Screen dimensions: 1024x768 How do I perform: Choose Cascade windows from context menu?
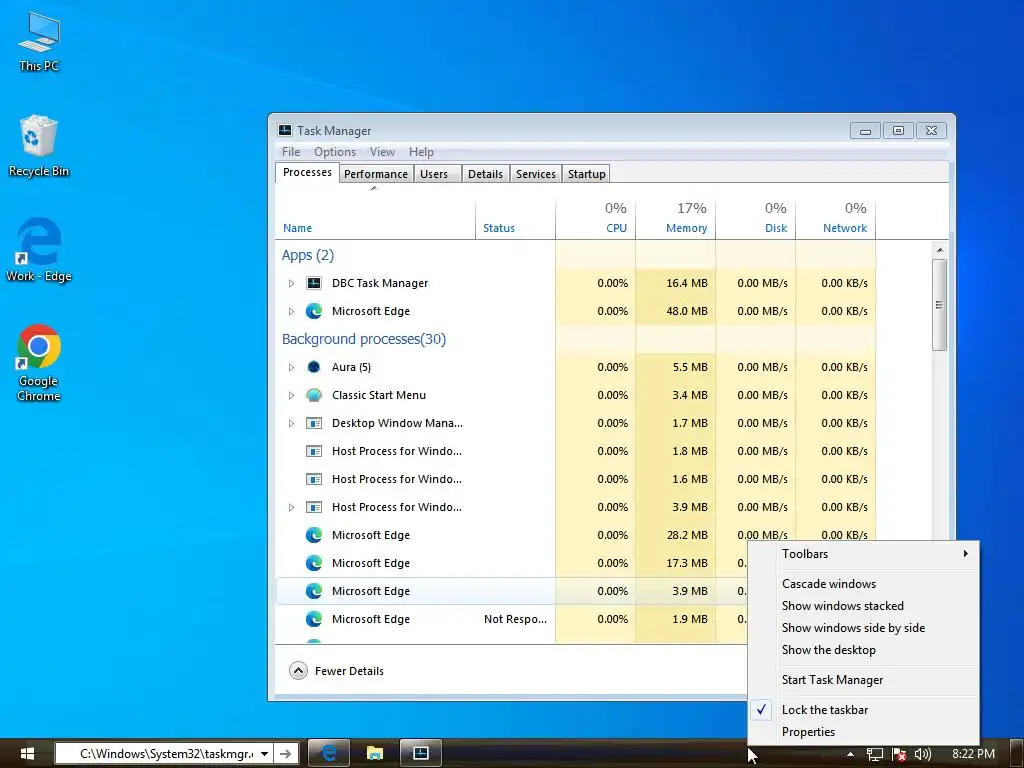point(863,584)
